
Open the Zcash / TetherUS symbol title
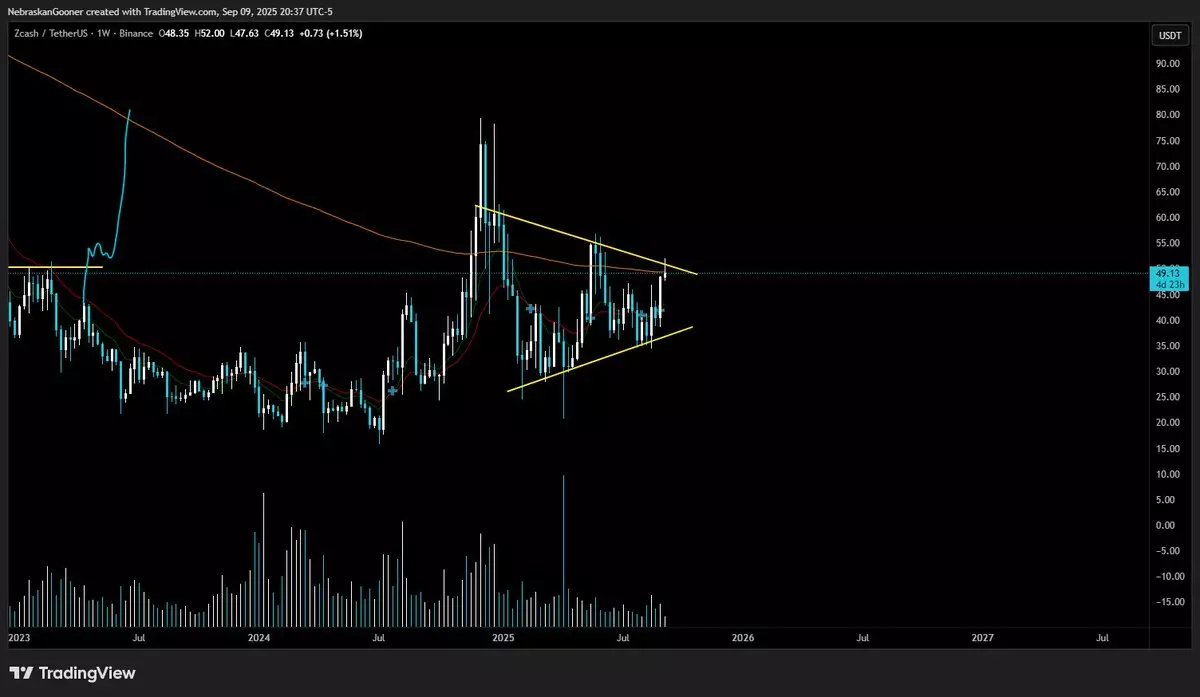(48, 33)
